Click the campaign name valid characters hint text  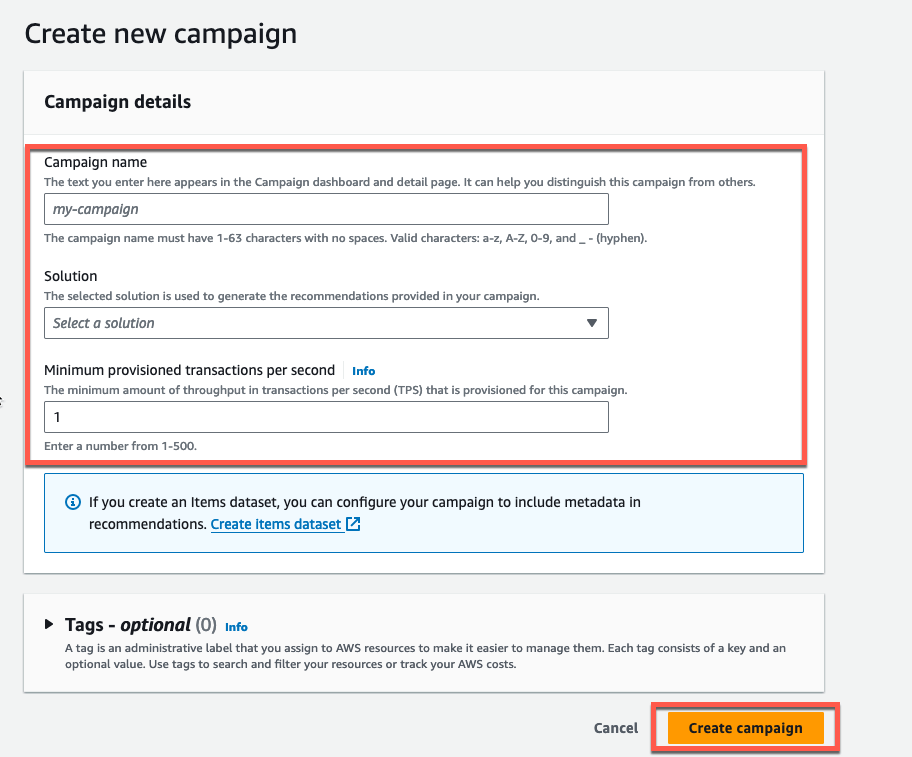click(345, 238)
